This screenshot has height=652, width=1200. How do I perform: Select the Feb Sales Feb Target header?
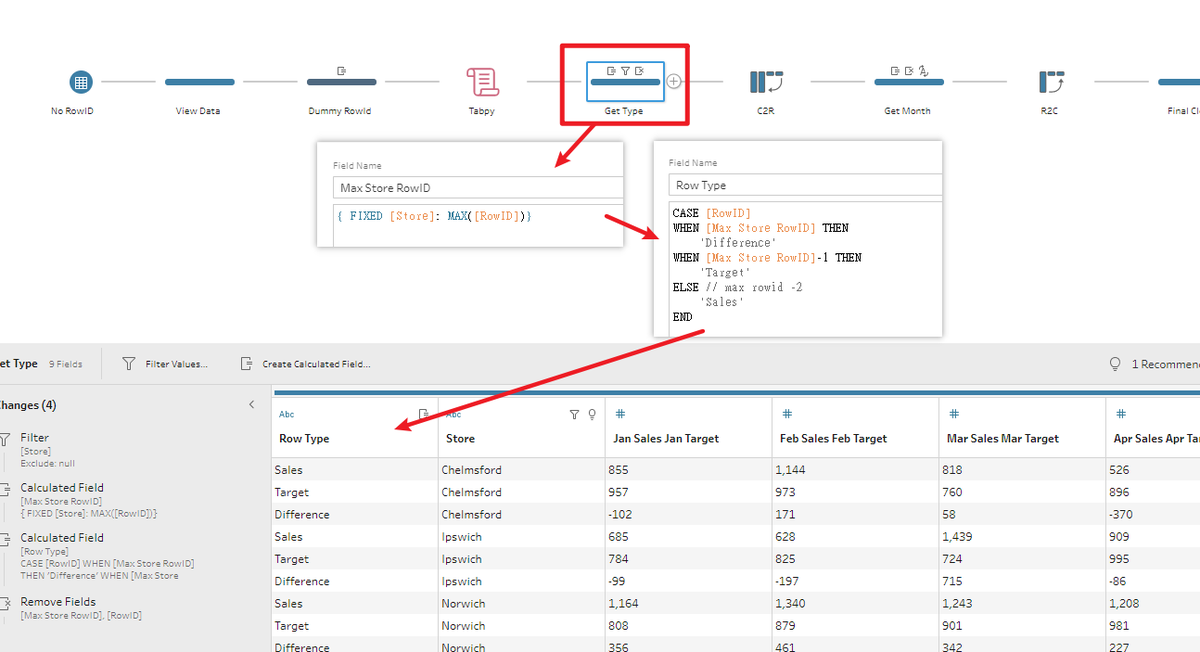pyautogui.click(x=833, y=439)
